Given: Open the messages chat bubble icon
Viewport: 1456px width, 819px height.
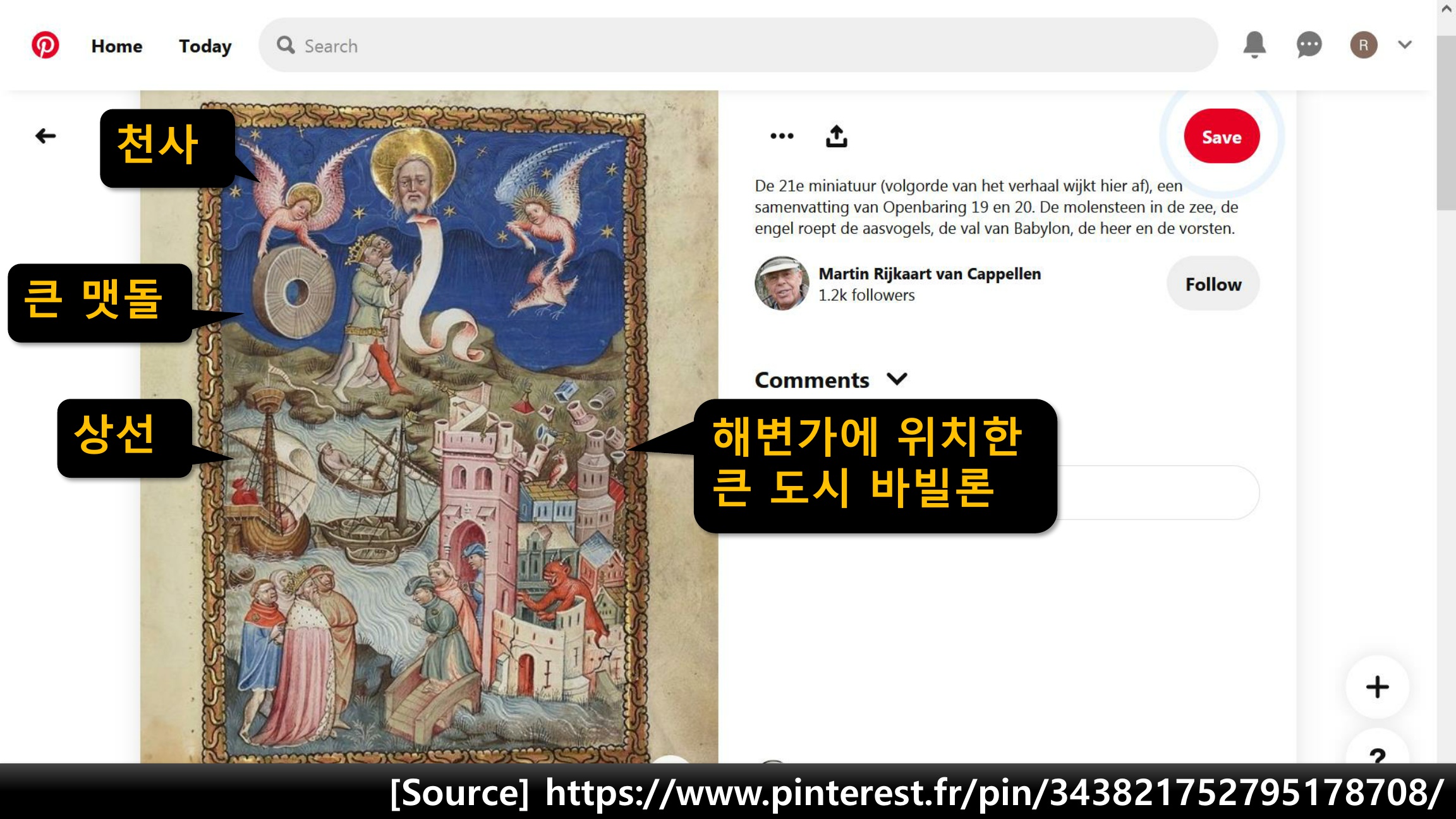Looking at the screenshot, I should click(1309, 45).
